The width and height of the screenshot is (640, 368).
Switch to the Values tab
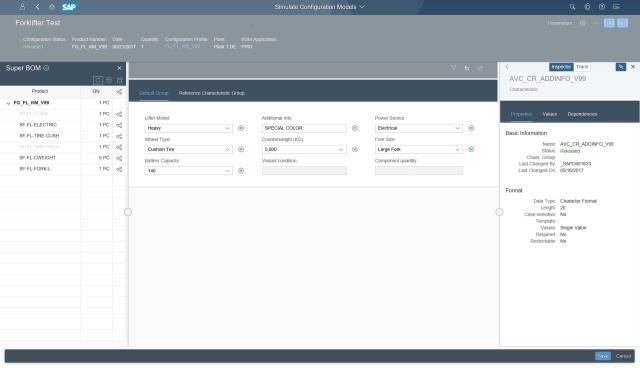pos(549,114)
